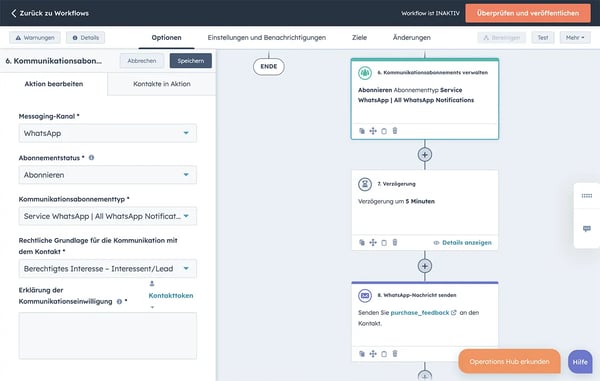Open the Änderungen tab
Viewport: 600px width, 381px height.
coord(411,37)
